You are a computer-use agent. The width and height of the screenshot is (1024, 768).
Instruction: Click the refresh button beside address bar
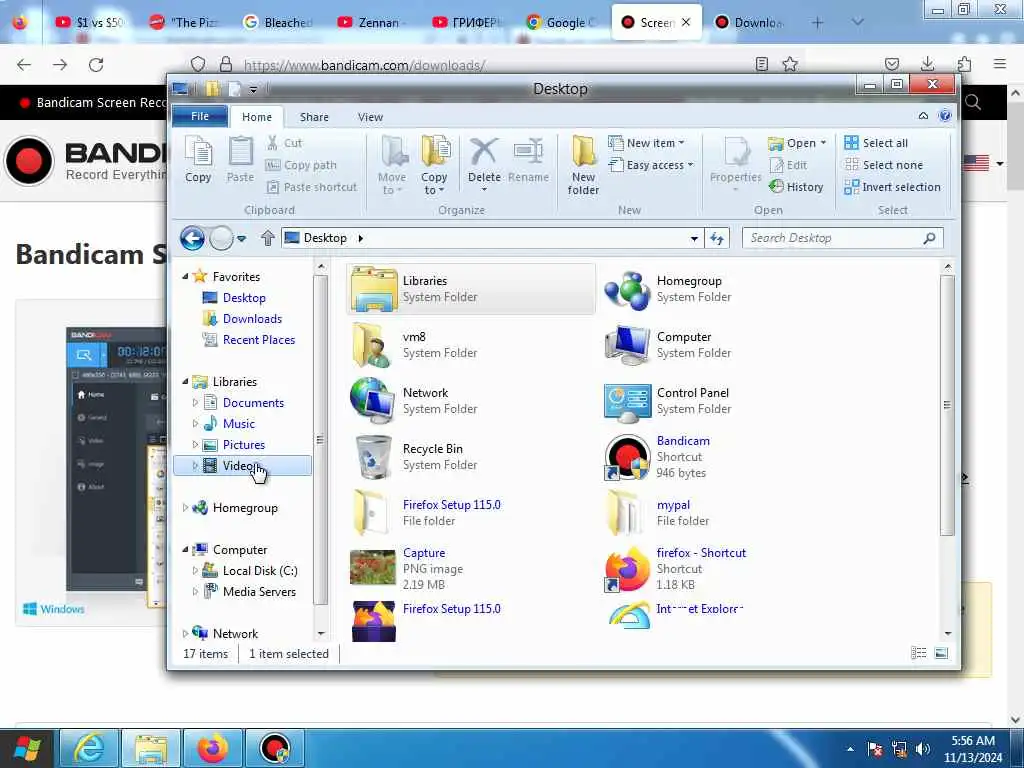click(x=717, y=238)
